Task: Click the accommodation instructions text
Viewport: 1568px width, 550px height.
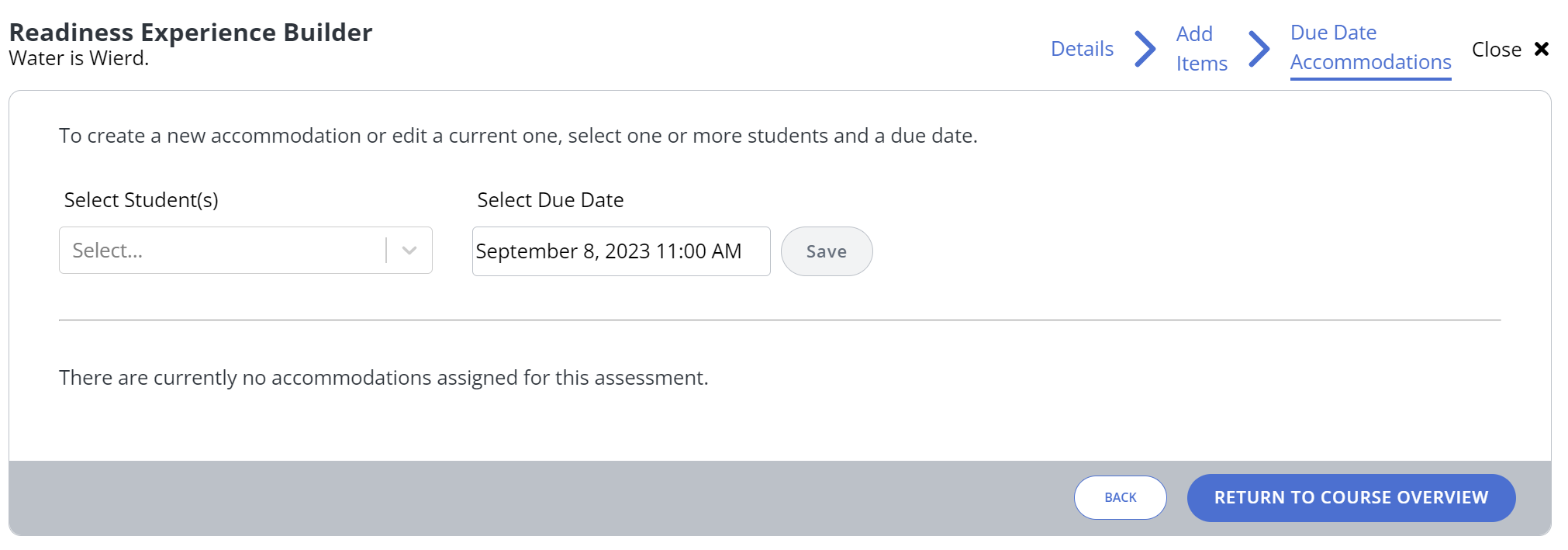Action: click(x=518, y=136)
